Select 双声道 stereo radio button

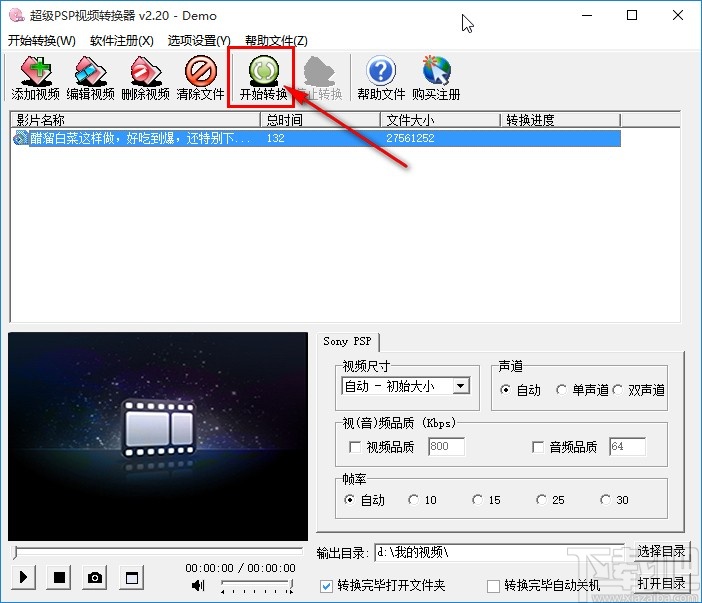617,390
